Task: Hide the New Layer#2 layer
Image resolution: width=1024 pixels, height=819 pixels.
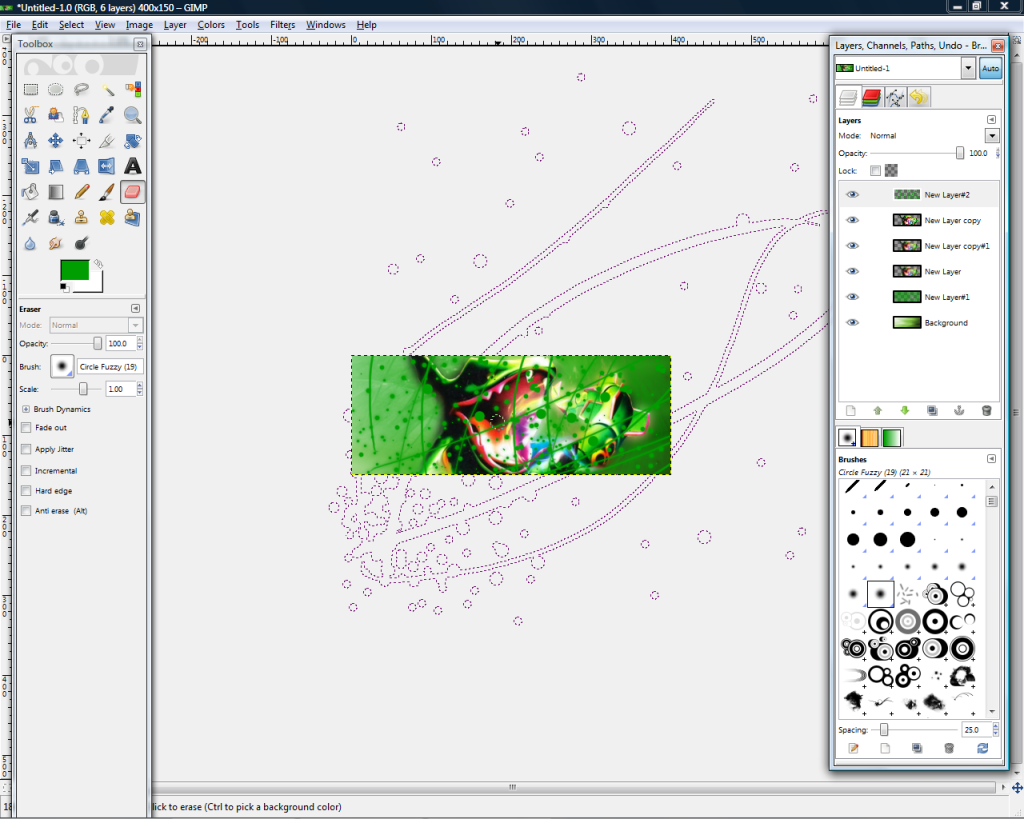Action: pos(852,195)
